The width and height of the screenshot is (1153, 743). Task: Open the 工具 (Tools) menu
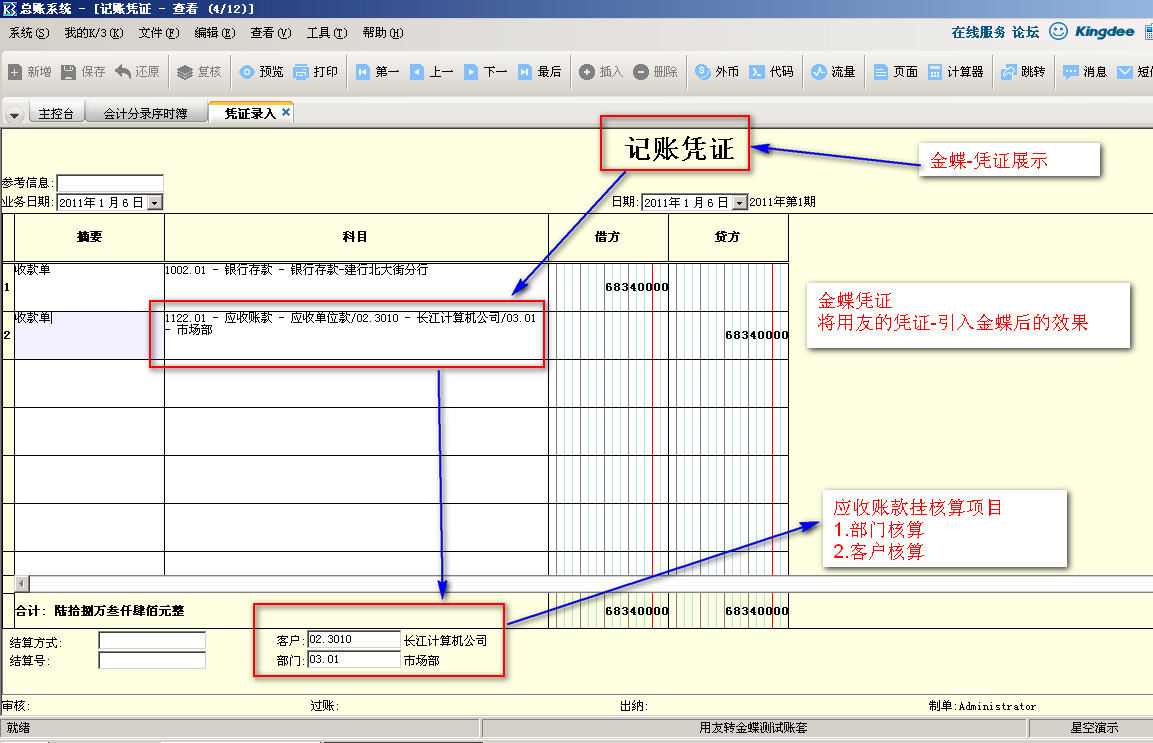point(326,33)
